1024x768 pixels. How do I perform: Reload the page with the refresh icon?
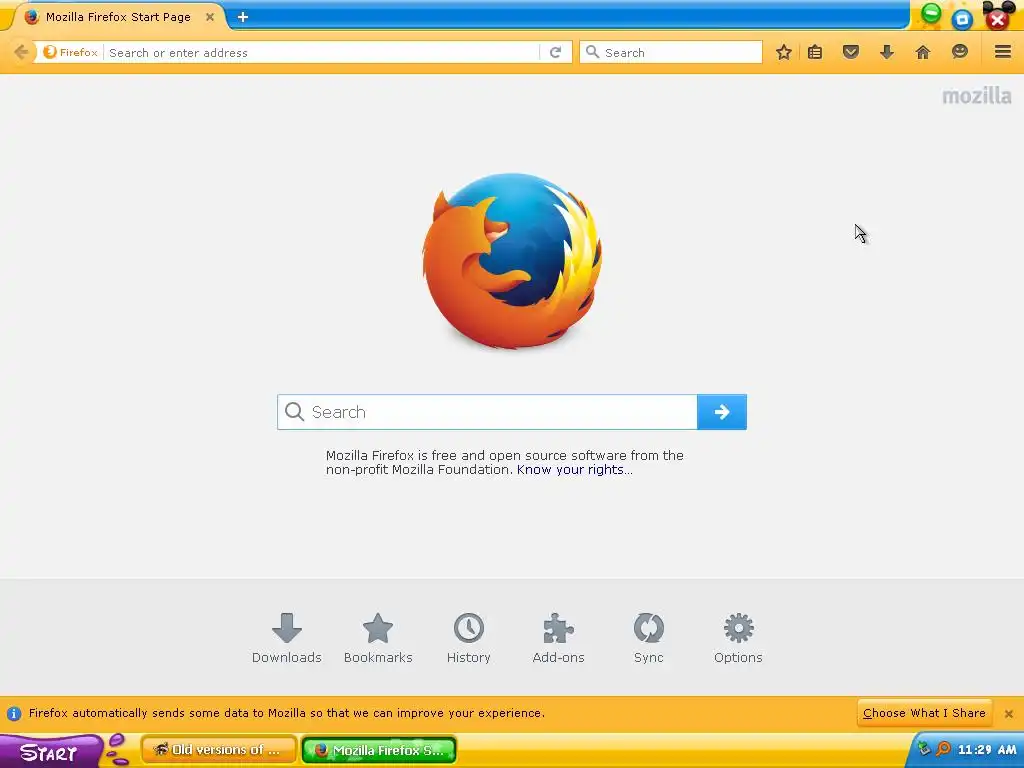point(556,52)
